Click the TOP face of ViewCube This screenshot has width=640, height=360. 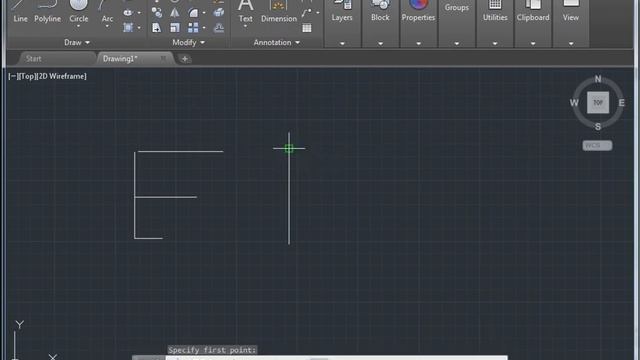click(x=598, y=102)
